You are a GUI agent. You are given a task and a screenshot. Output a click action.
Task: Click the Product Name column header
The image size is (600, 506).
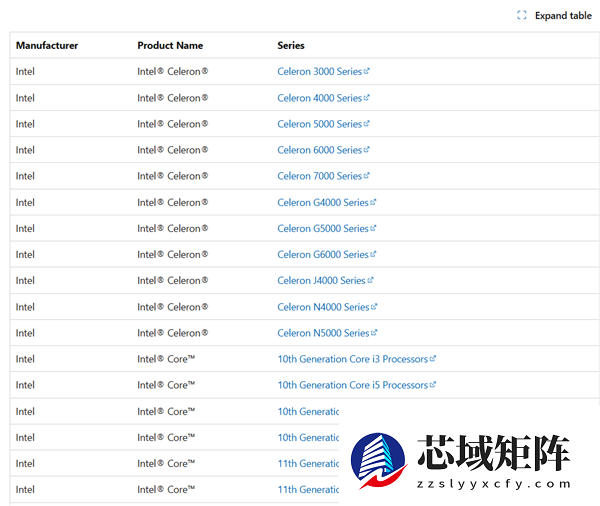(170, 46)
